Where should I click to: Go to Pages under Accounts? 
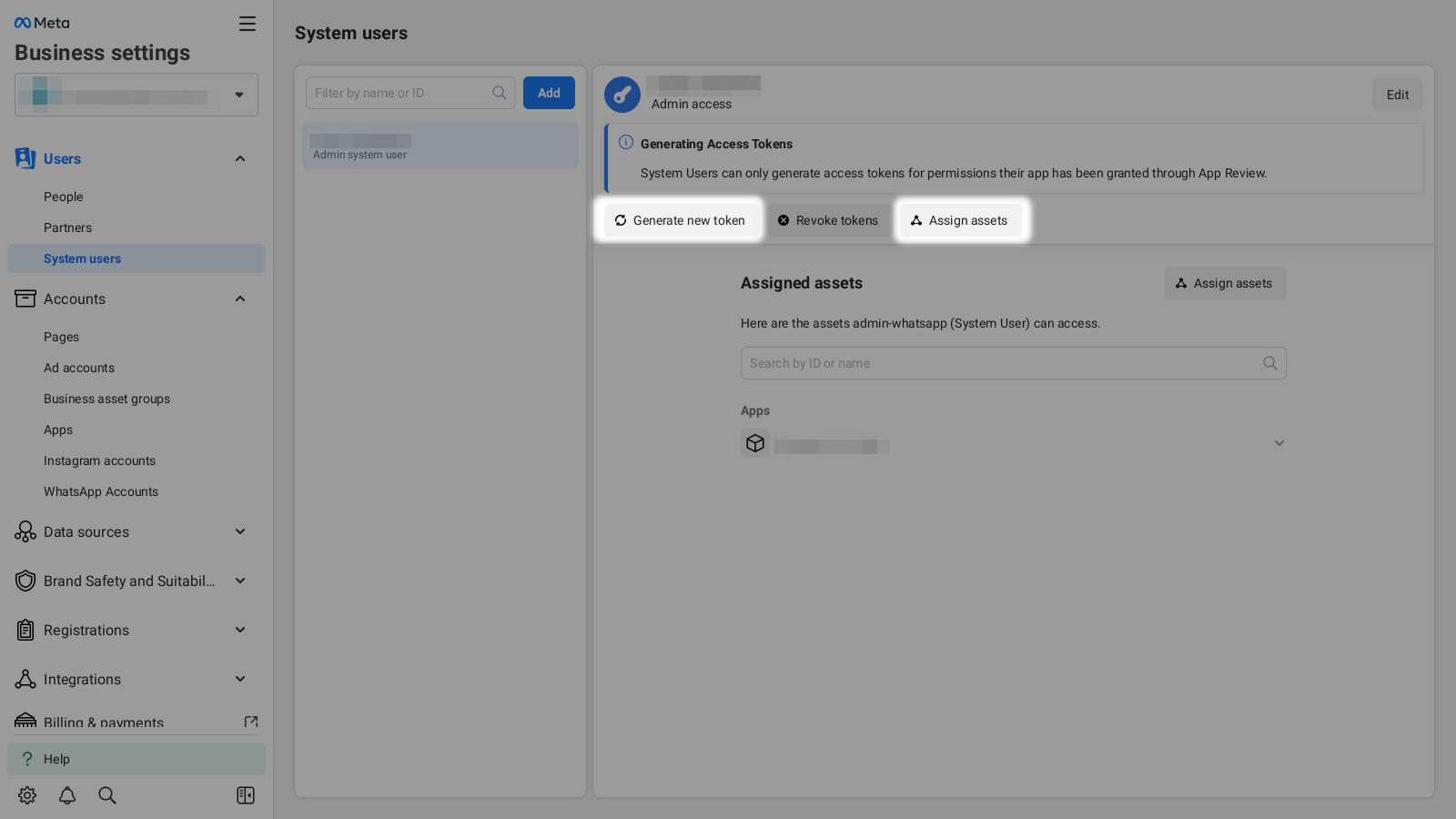coord(61,337)
